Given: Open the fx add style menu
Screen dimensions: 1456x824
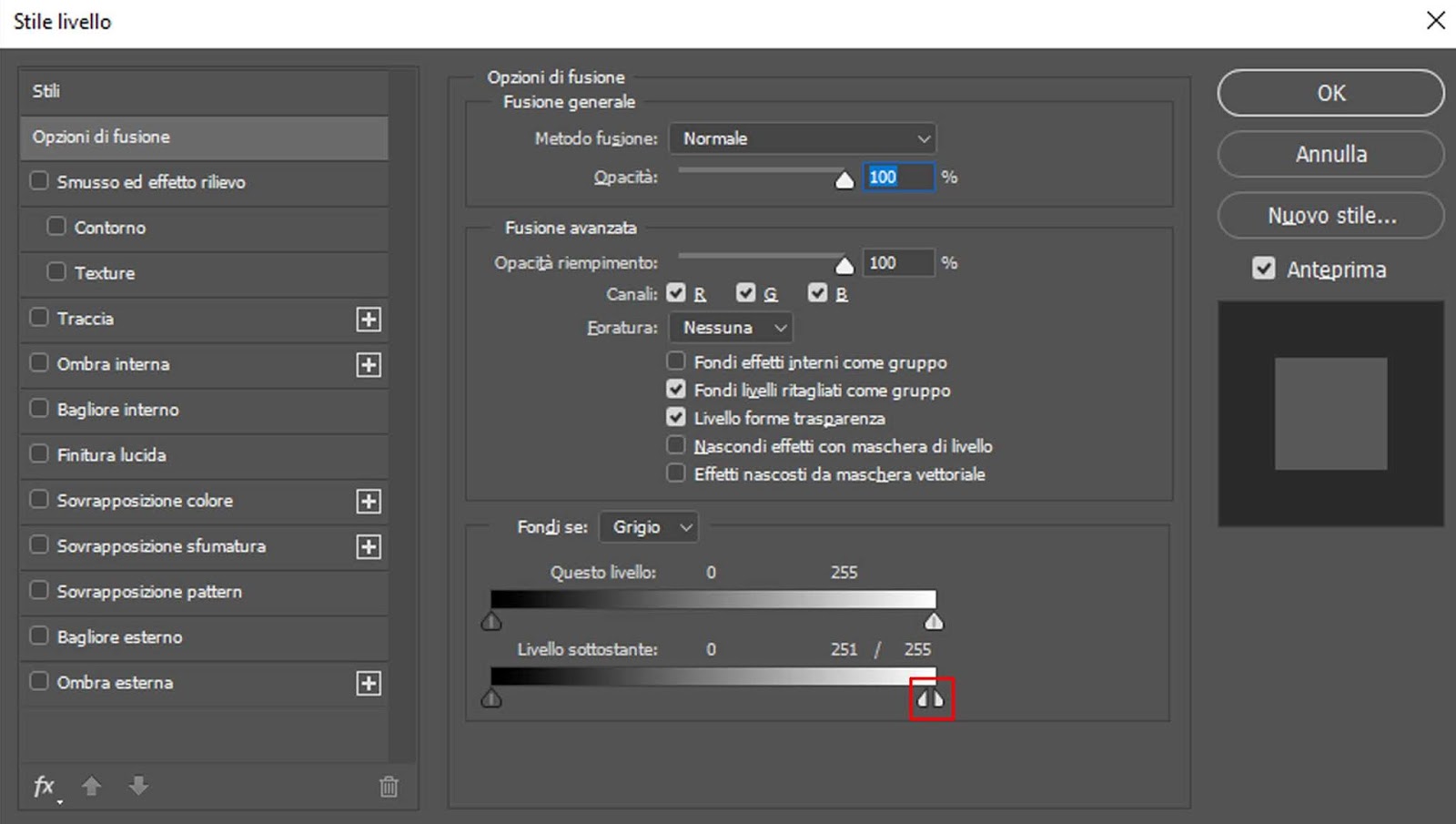Looking at the screenshot, I should coord(45,787).
